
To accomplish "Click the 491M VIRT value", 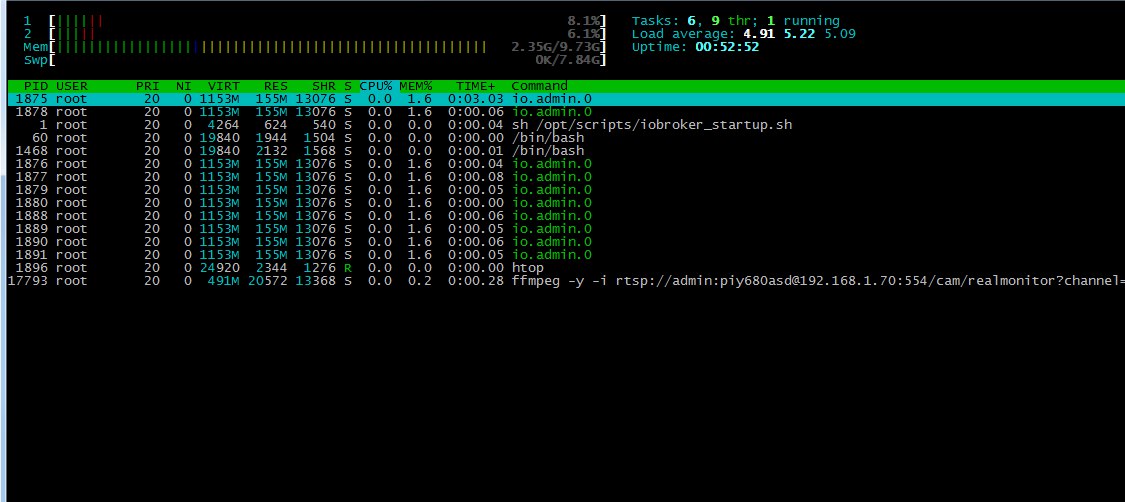I will (x=224, y=280).
